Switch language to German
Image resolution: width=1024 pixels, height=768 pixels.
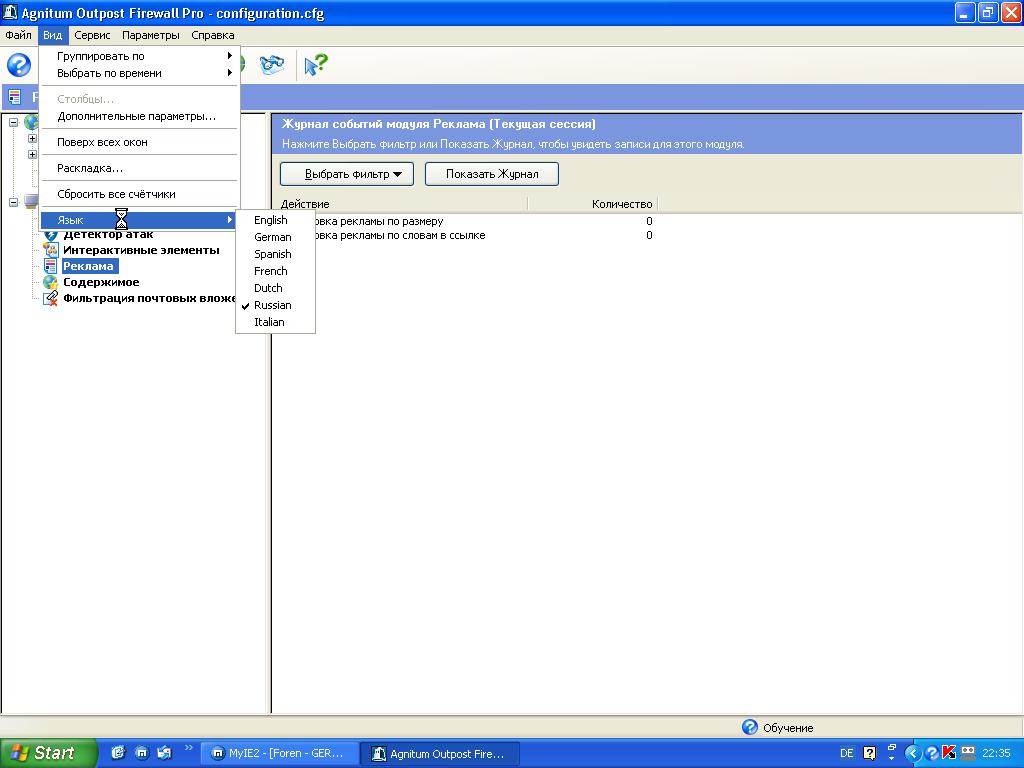click(276, 237)
